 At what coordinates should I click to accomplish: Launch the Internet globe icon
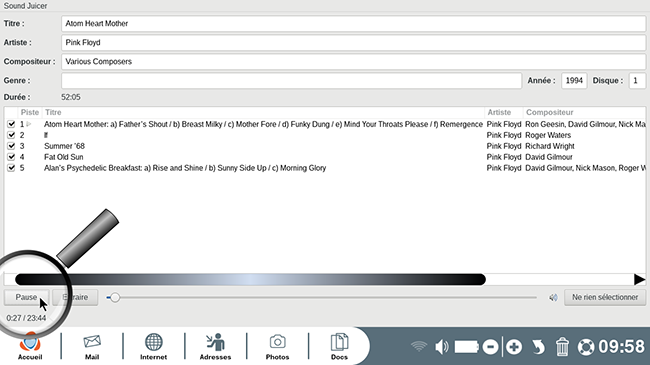153,346
